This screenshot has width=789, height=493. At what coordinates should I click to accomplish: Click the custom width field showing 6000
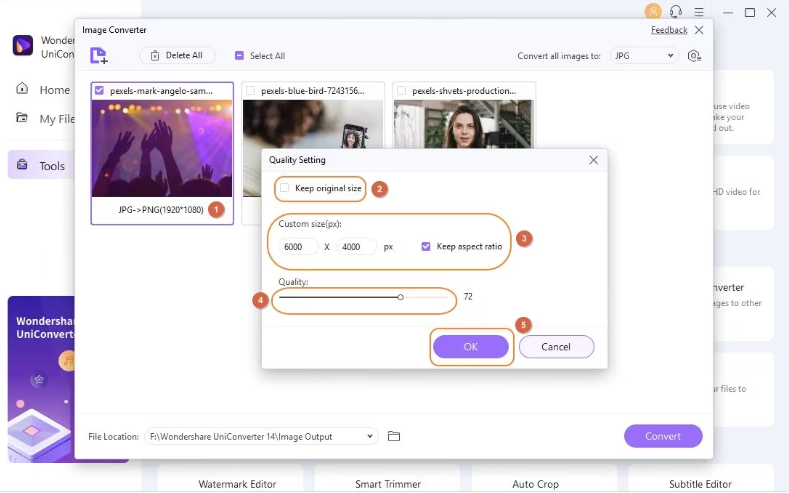299,247
